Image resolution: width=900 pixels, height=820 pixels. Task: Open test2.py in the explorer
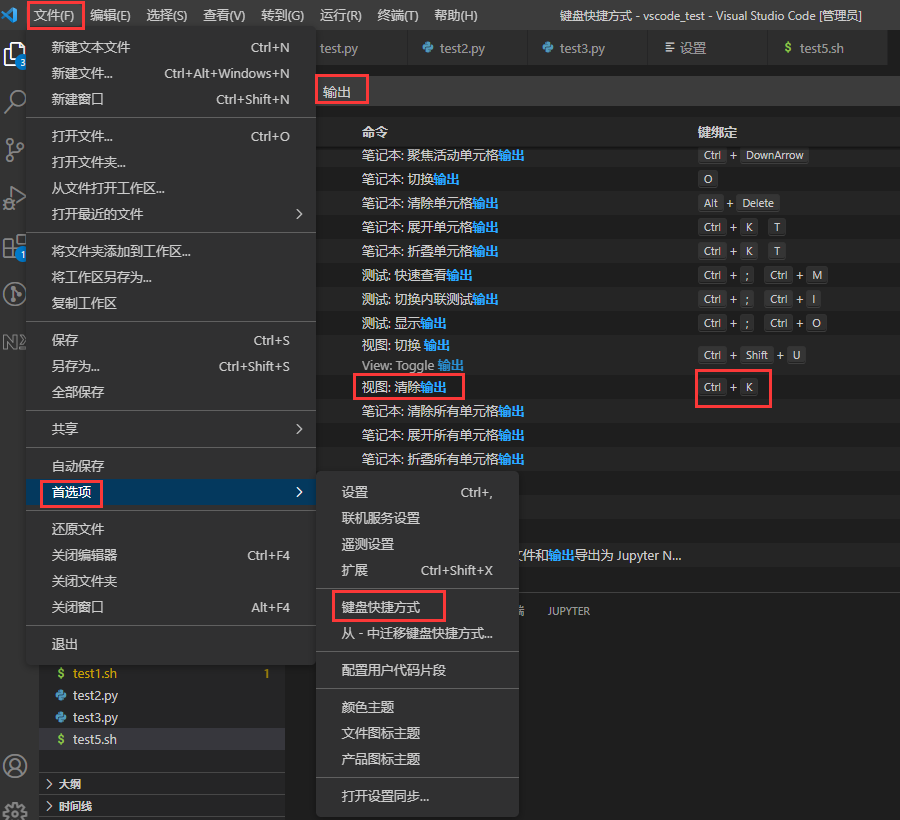pyautogui.click(x=162, y=695)
